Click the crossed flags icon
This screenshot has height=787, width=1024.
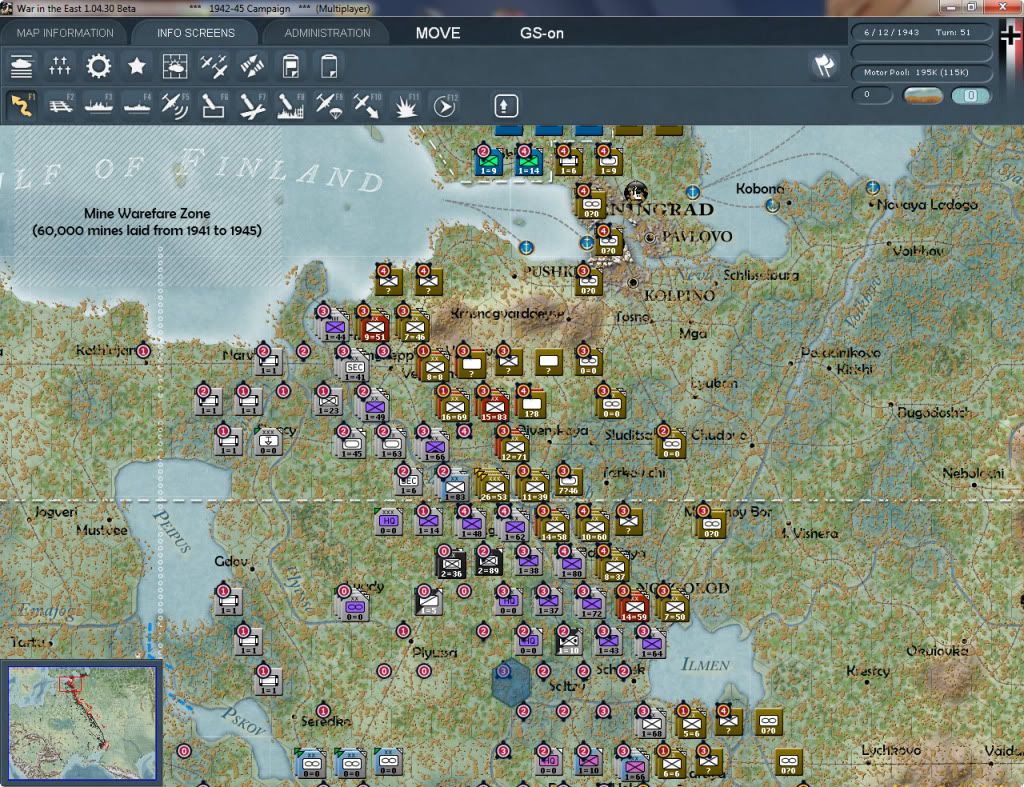point(824,65)
